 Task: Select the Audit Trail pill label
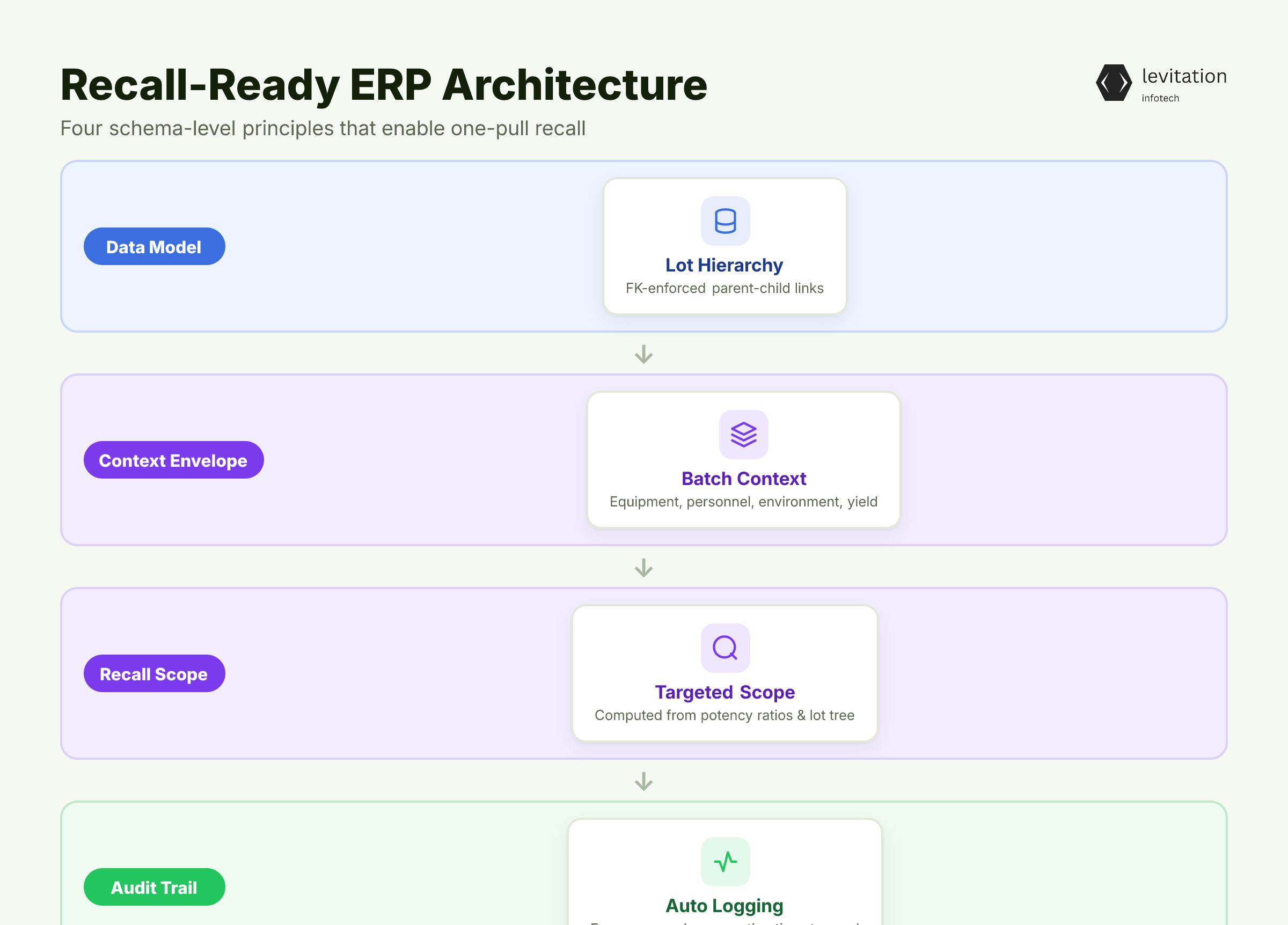(x=155, y=887)
